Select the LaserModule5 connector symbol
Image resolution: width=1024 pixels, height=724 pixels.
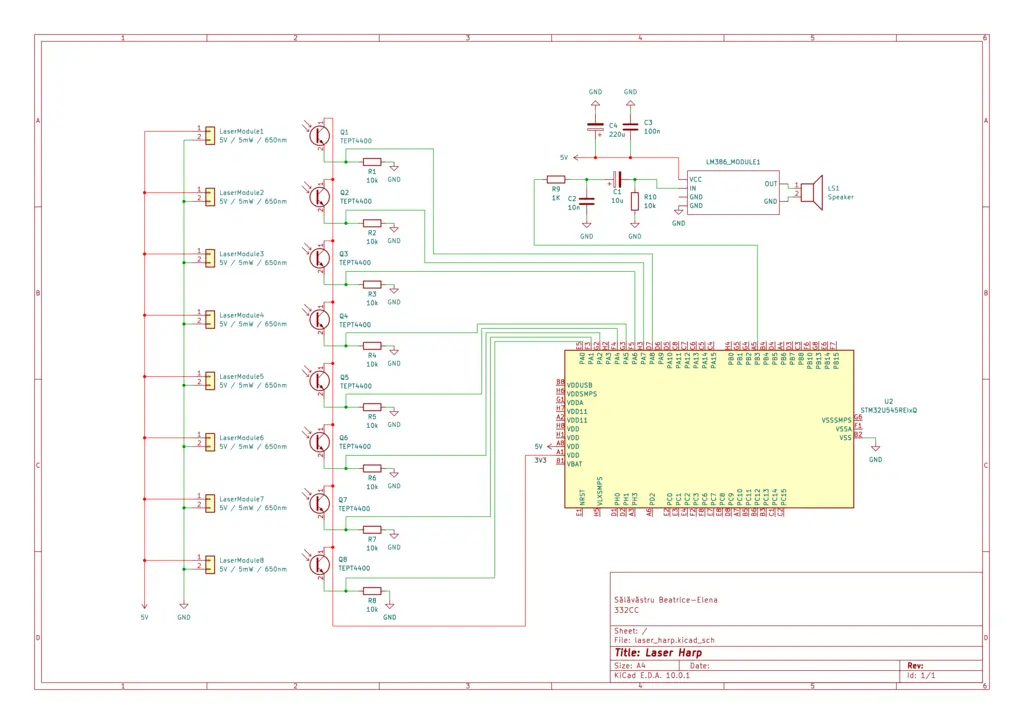pyautogui.click(x=210, y=381)
